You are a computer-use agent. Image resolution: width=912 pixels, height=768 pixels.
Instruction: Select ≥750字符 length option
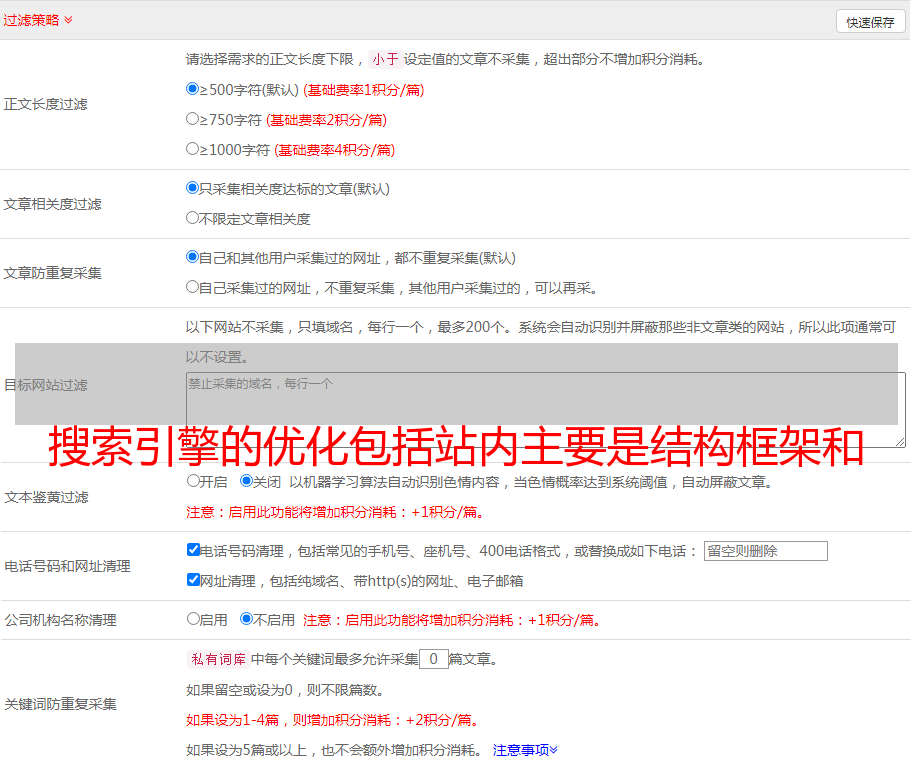pyautogui.click(x=193, y=119)
